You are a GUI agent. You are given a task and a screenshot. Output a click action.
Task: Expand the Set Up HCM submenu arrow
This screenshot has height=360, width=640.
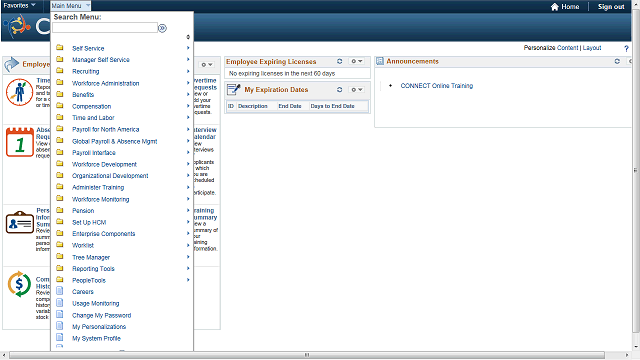pyautogui.click(x=188, y=222)
